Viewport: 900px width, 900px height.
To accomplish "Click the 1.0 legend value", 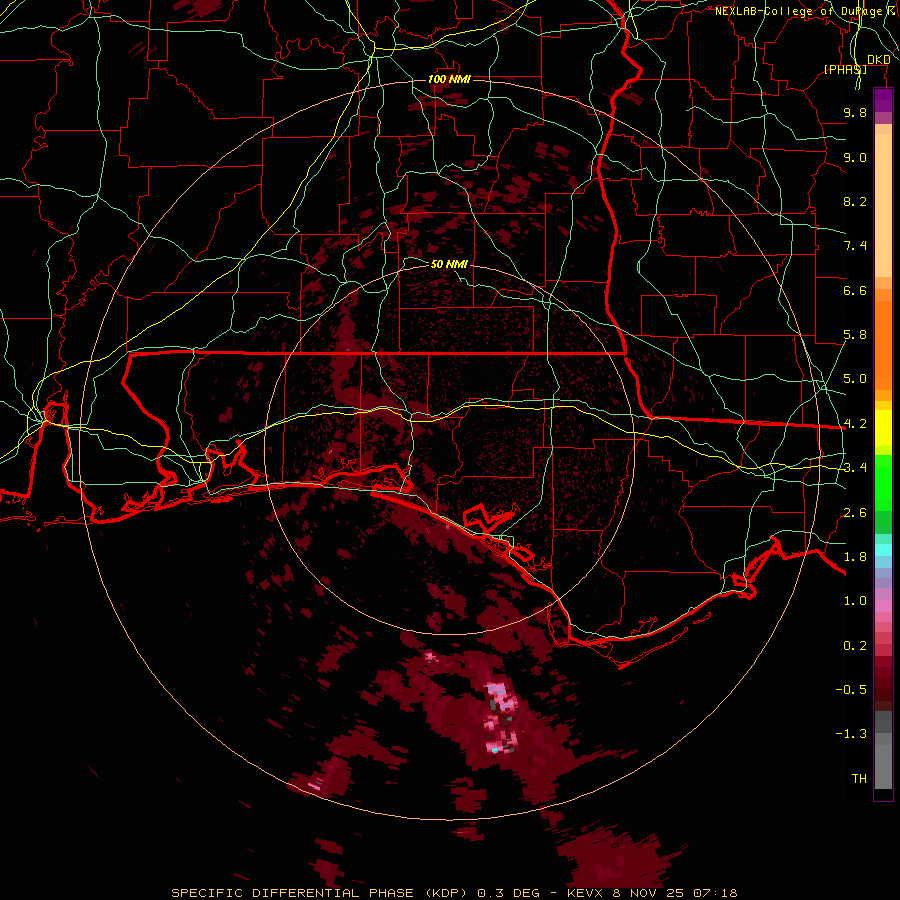I will pyautogui.click(x=855, y=601).
